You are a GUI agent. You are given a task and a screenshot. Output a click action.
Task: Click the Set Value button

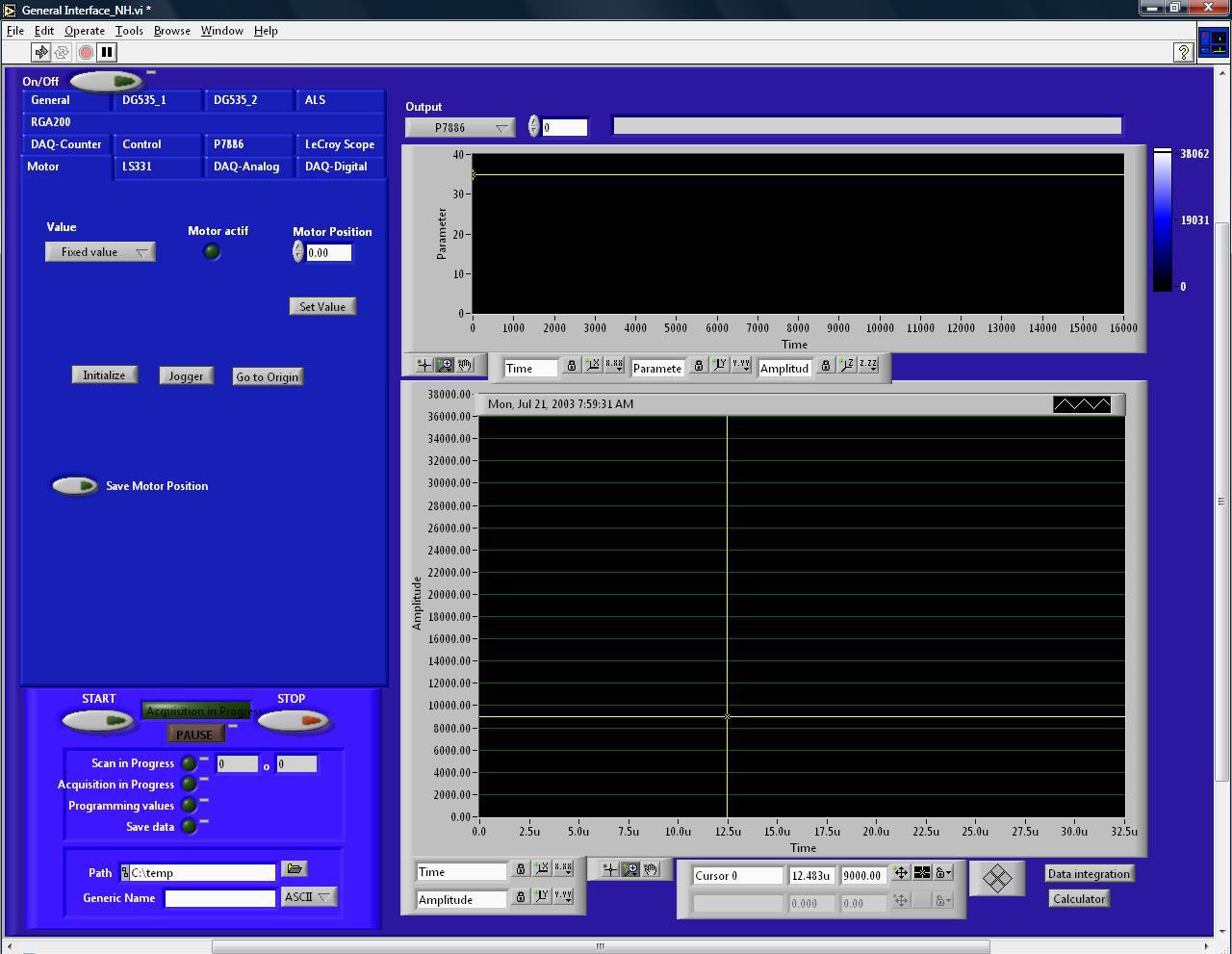[x=322, y=306]
